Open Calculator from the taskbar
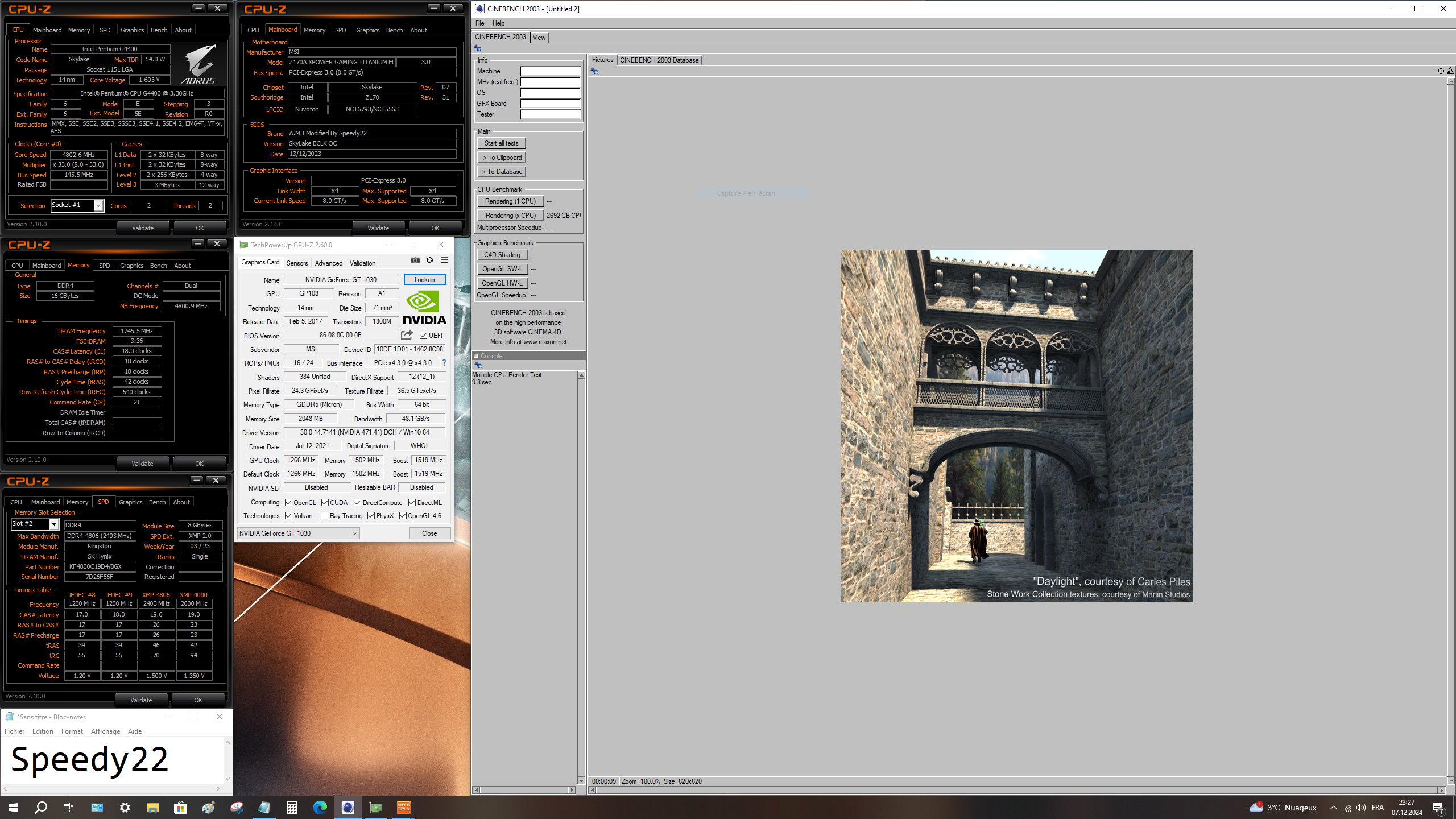Viewport: 1456px width, 819px height. 292,807
